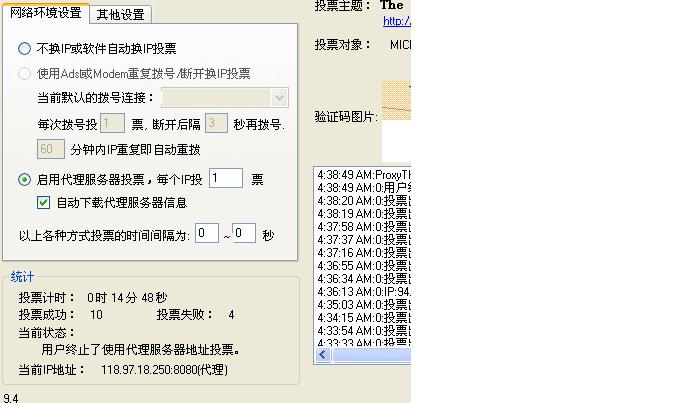Click the 验证码图片 captcha image
This screenshot has height=403, width=683.
tap(396, 117)
